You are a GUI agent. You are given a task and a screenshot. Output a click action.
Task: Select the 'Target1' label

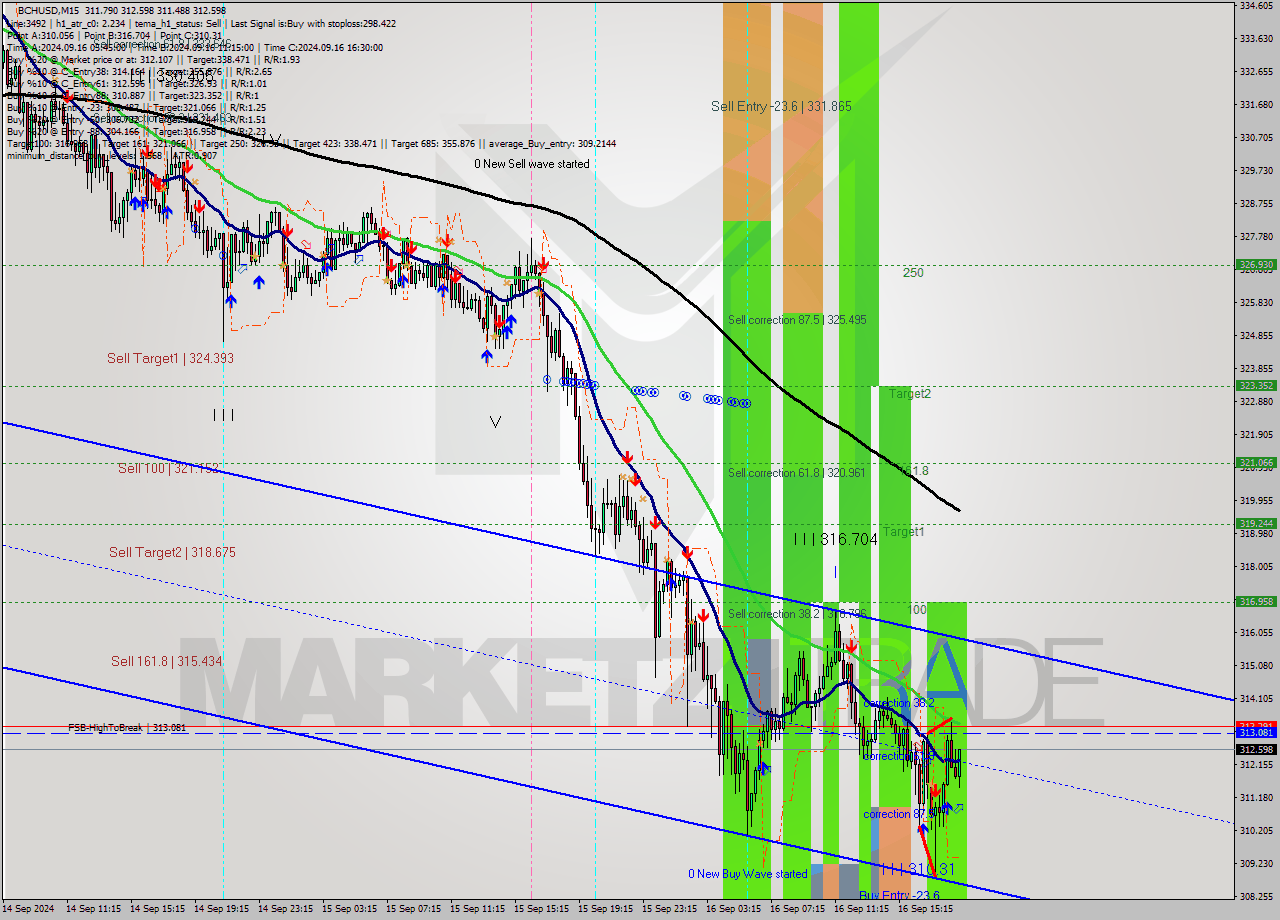[904, 532]
